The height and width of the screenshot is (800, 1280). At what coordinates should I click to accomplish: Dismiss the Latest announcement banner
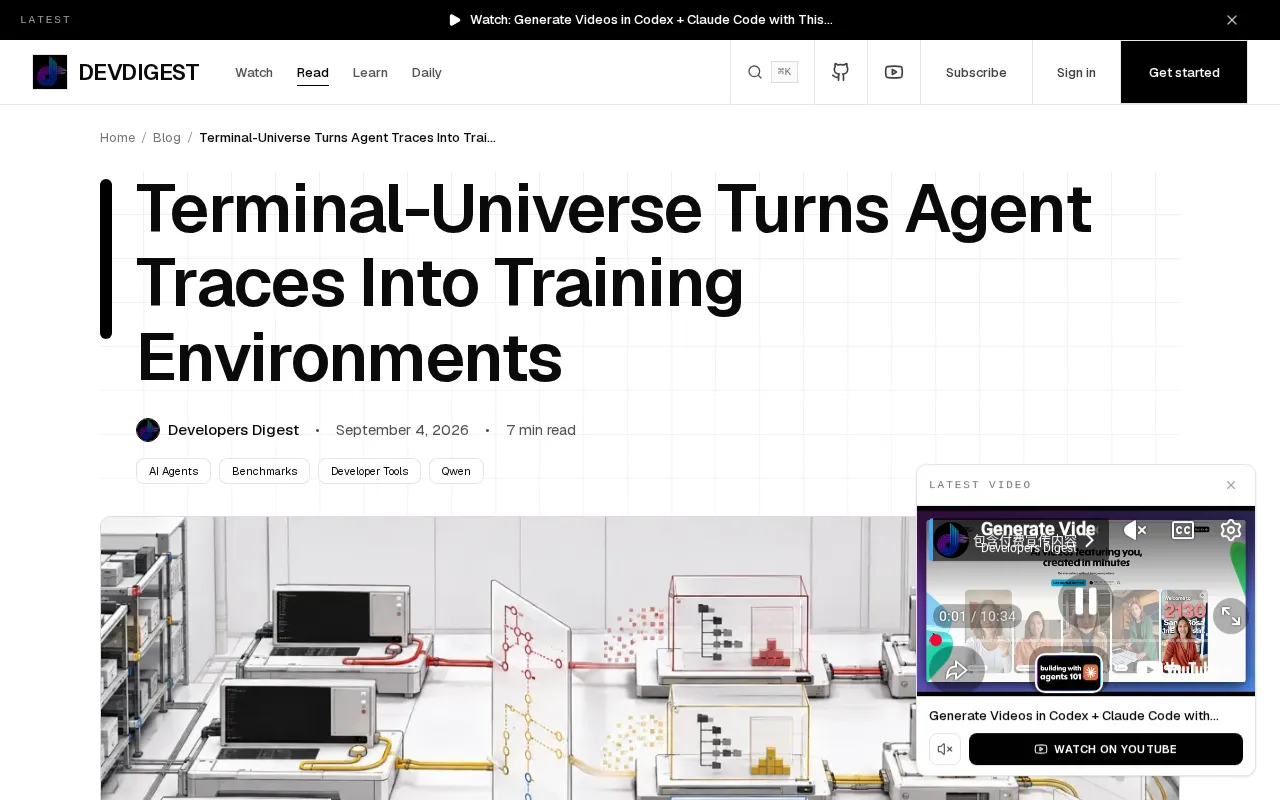(x=1232, y=20)
